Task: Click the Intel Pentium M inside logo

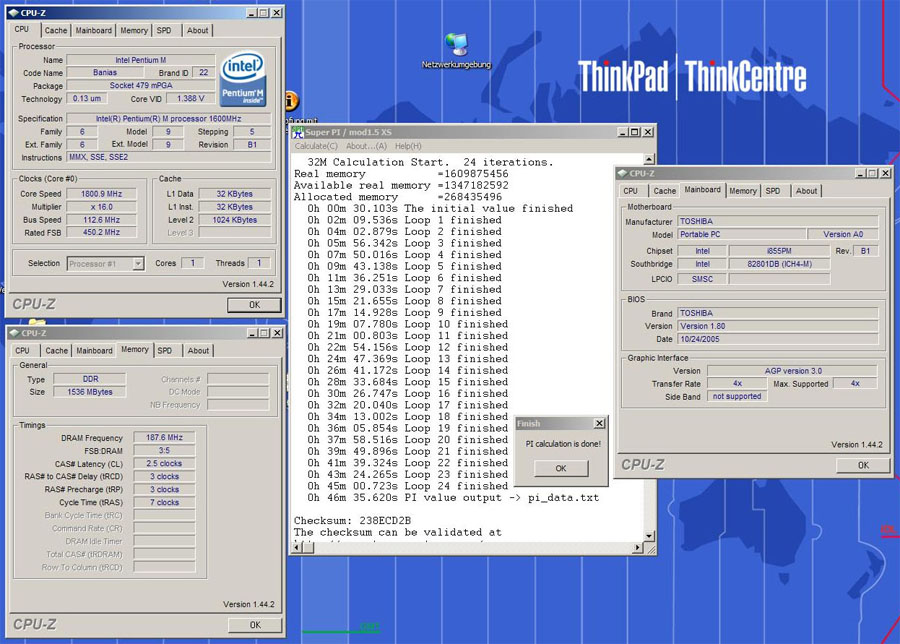Action: tap(243, 79)
